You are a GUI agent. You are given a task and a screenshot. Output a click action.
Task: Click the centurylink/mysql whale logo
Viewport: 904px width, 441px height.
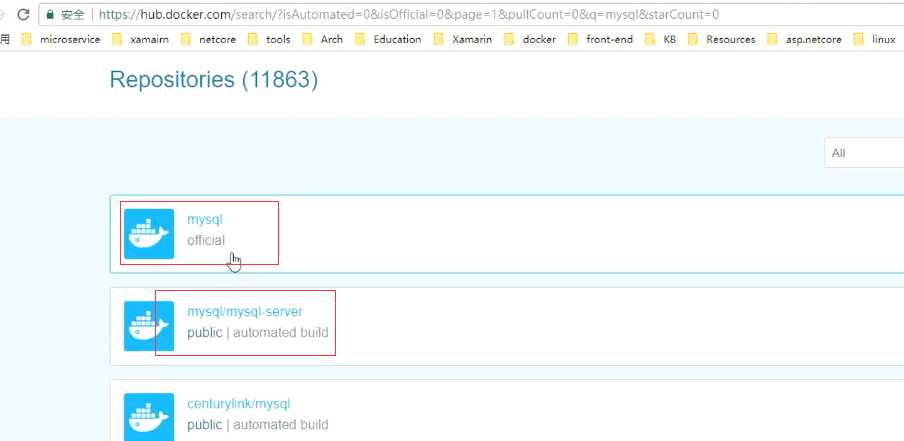click(149, 417)
